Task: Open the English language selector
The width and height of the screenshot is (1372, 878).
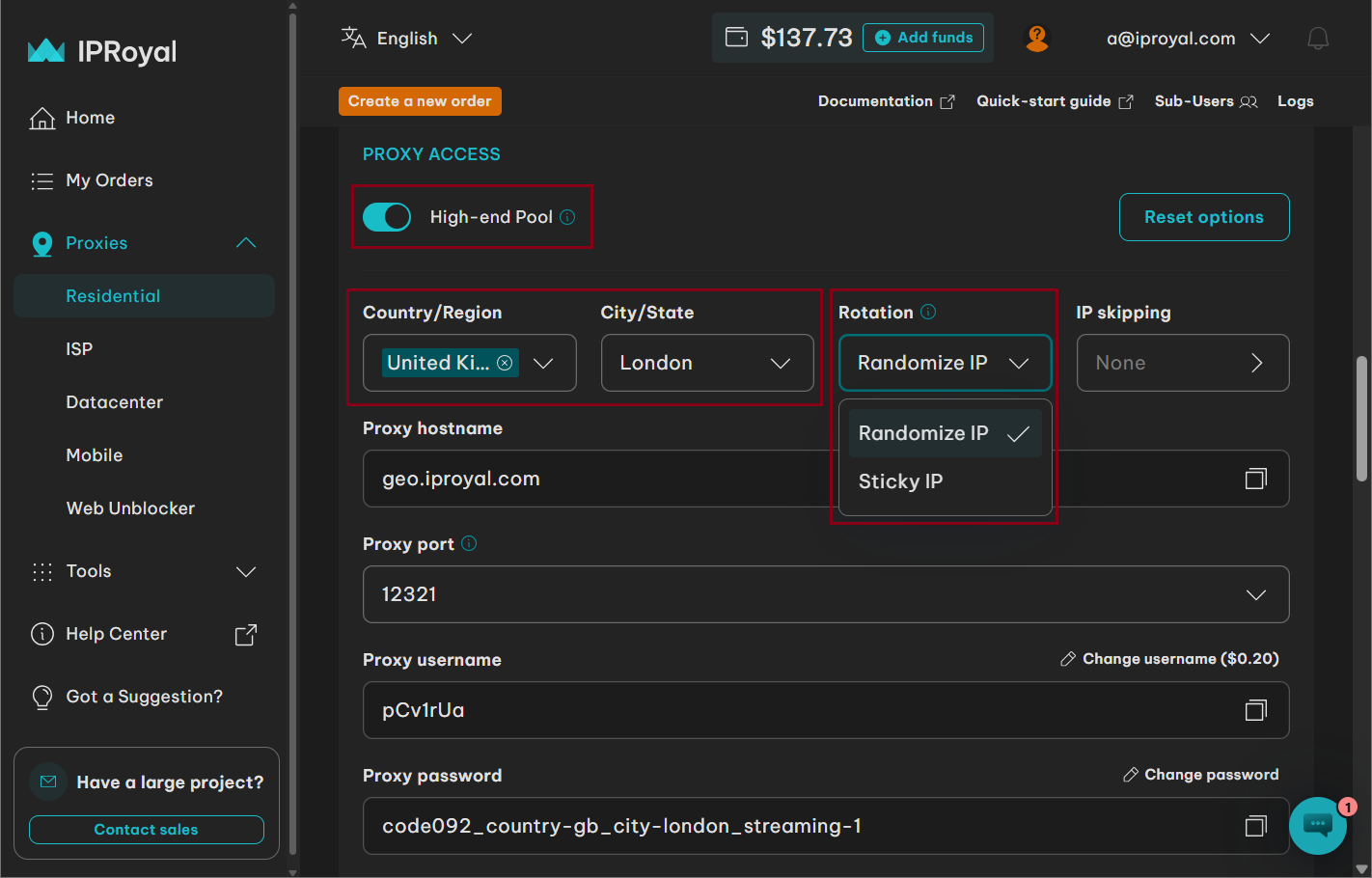Action: pos(406,39)
